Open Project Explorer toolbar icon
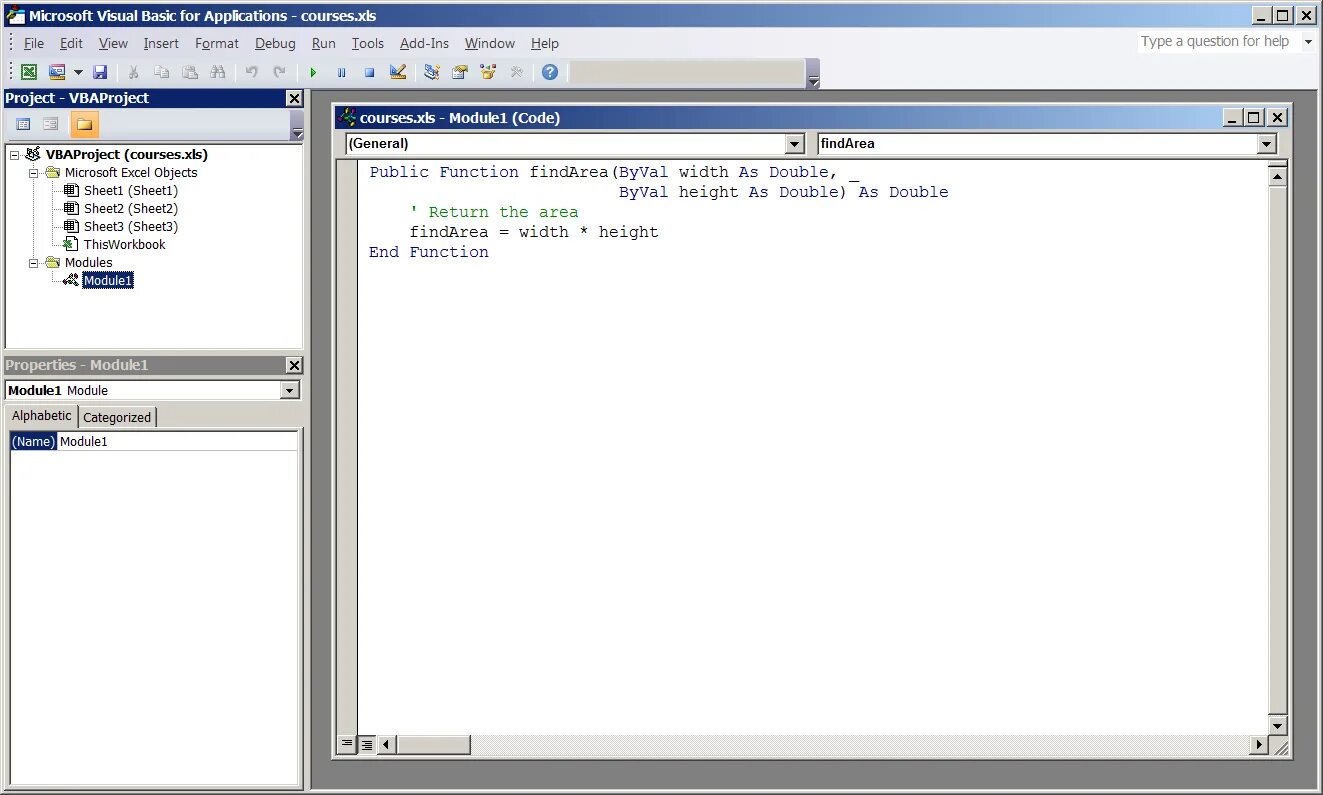Viewport: 1323px width, 795px height. [432, 72]
